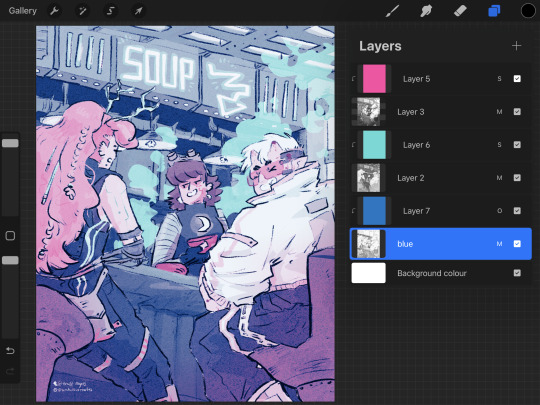Select the teal Layer 6 thumbnail
The width and height of the screenshot is (540, 405).
(x=374, y=145)
